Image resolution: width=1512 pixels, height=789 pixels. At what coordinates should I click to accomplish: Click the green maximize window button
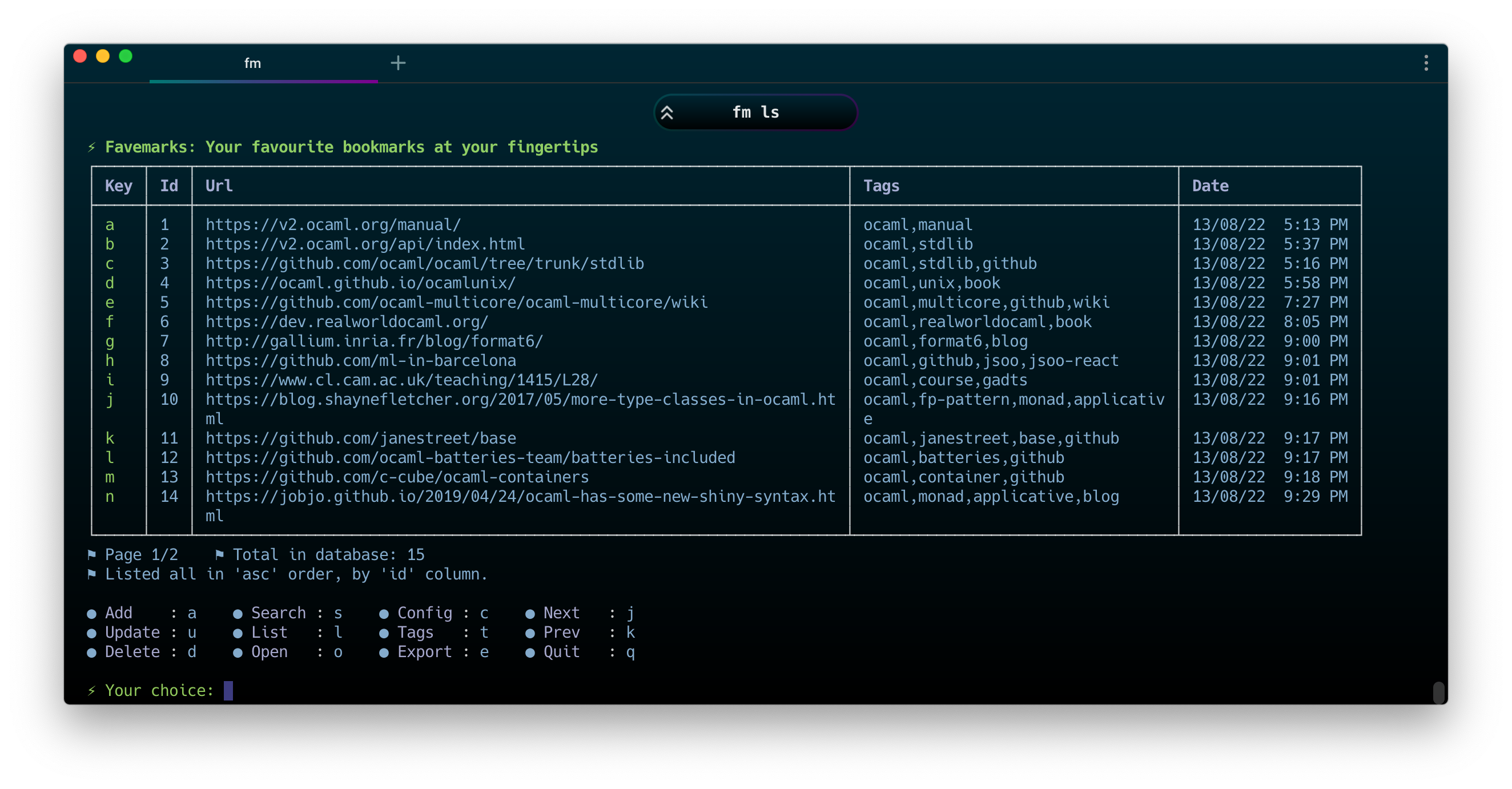pyautogui.click(x=126, y=57)
